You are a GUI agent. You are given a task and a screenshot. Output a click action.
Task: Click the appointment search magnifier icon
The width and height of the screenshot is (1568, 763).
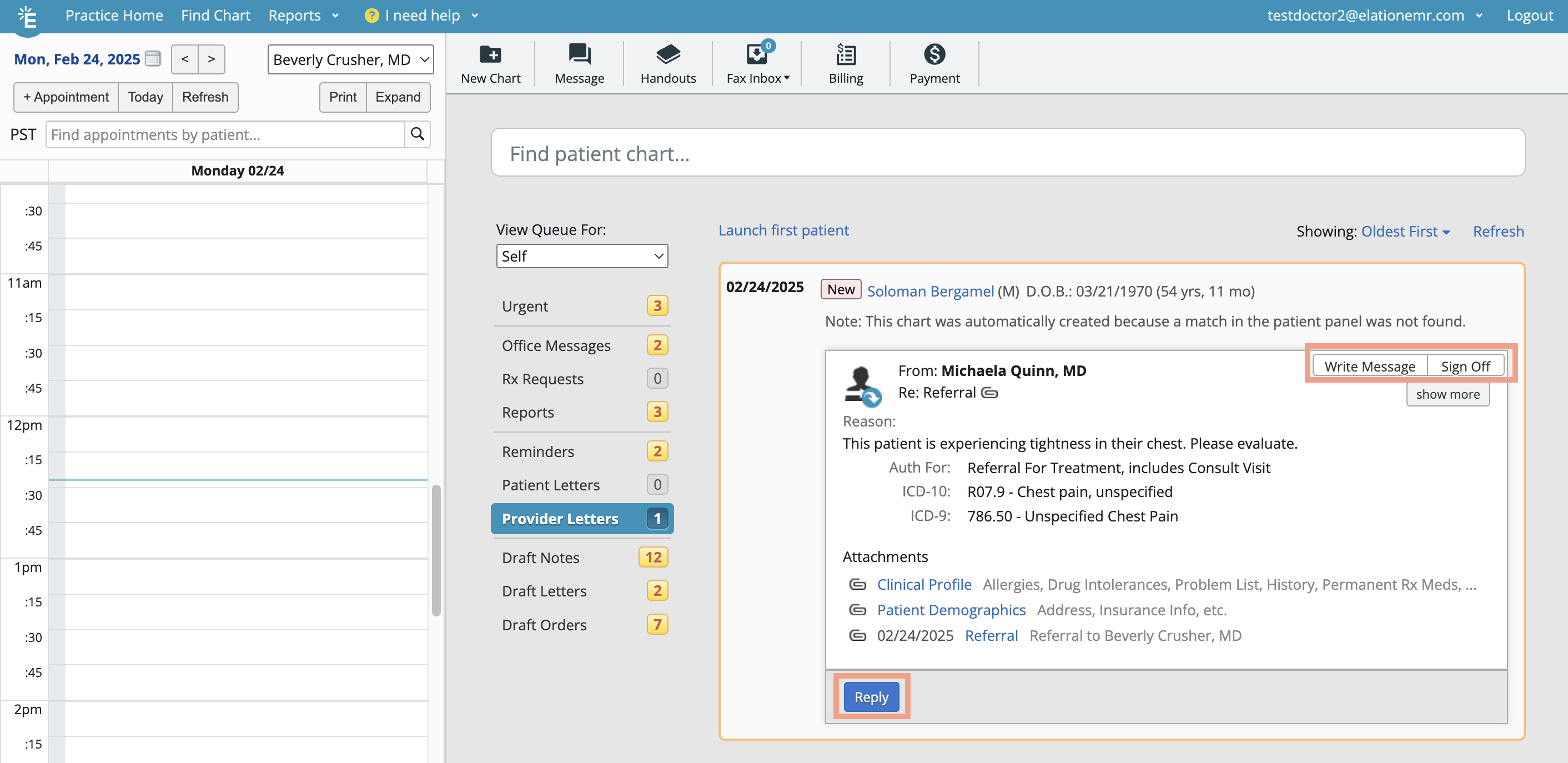coord(417,134)
